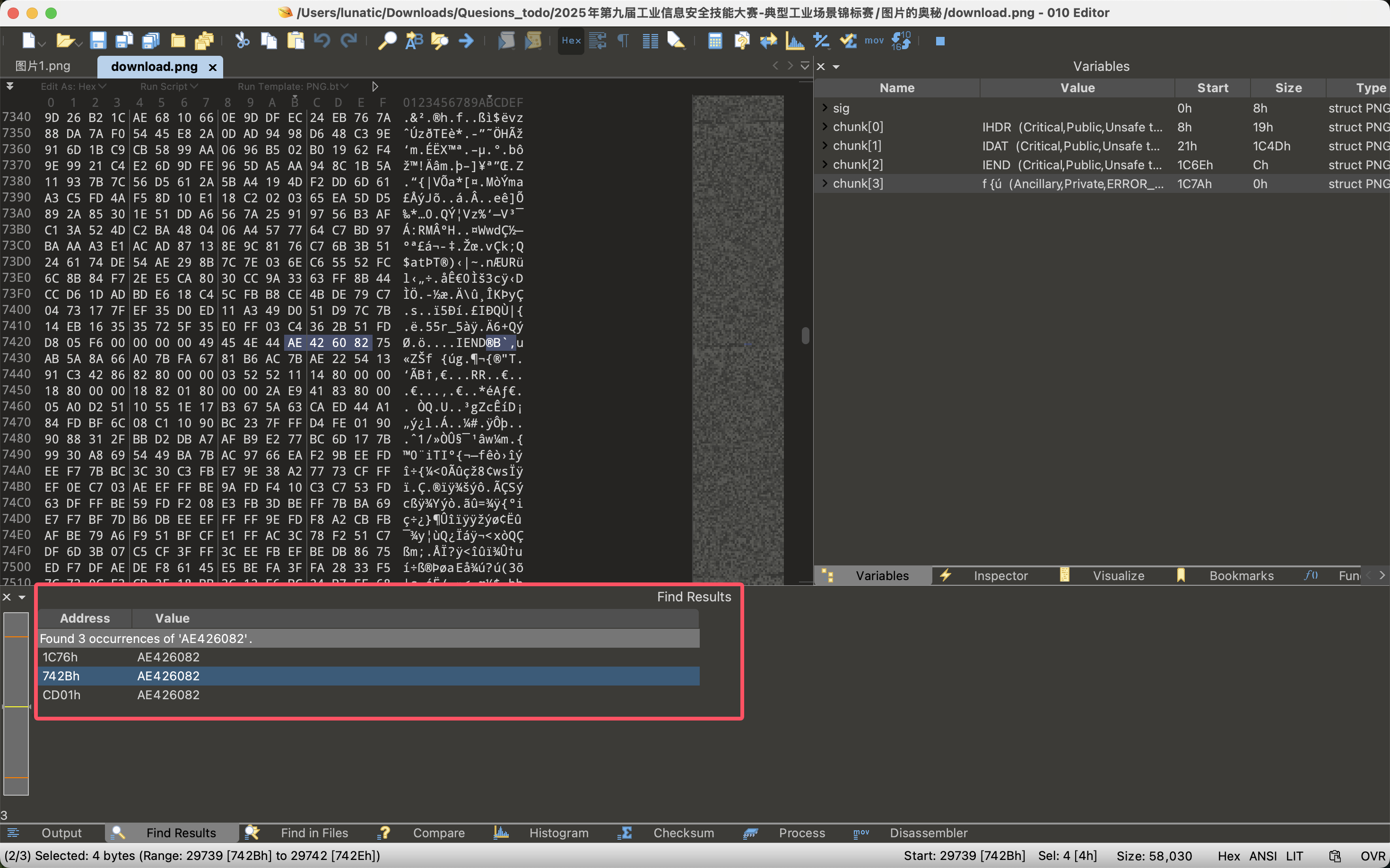This screenshot has width=1390, height=868.
Task: Open Find with the magnifier icon
Action: point(387,40)
